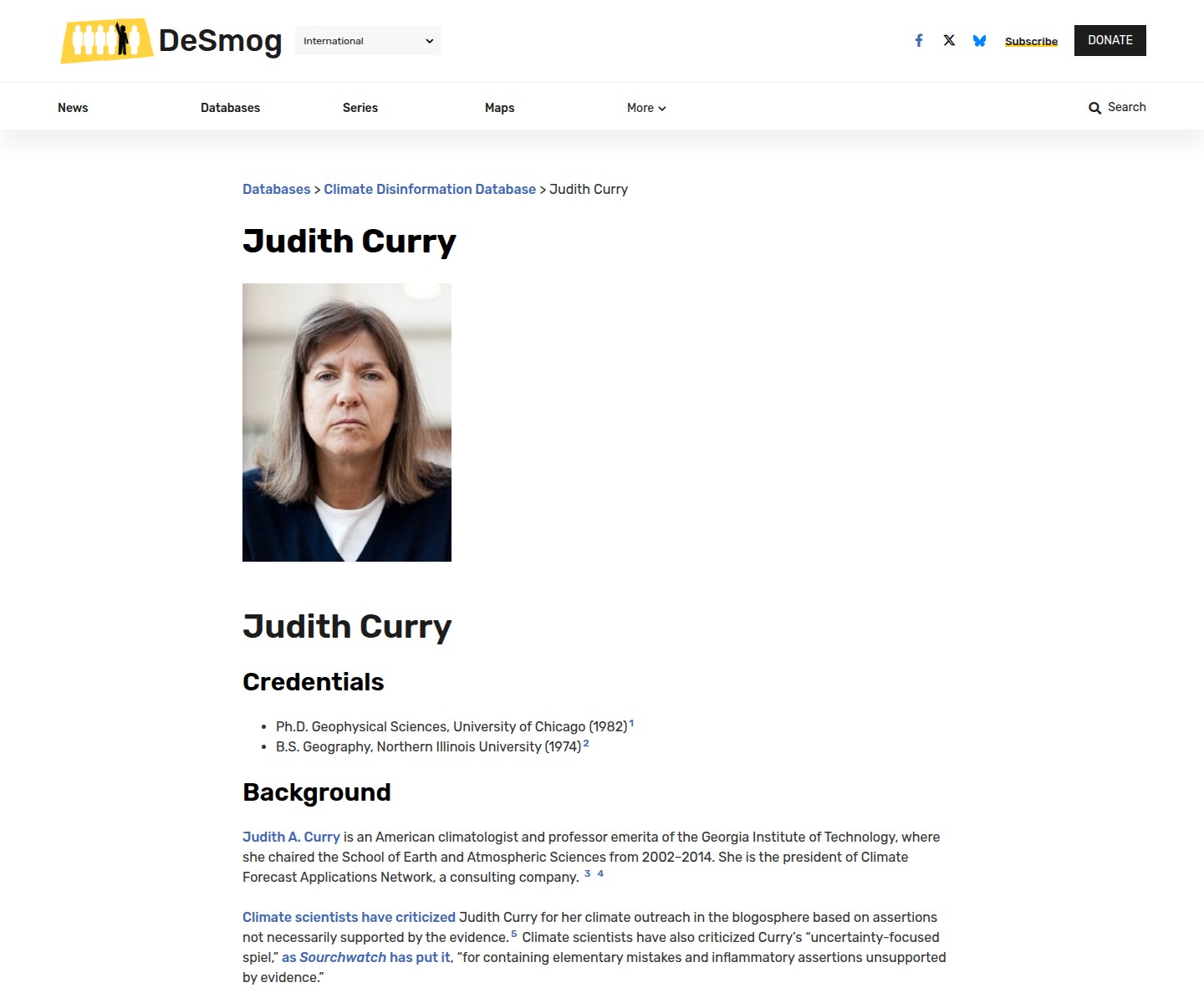The image size is (1204, 1003).
Task: Open the Series menu item
Action: pyautogui.click(x=360, y=108)
